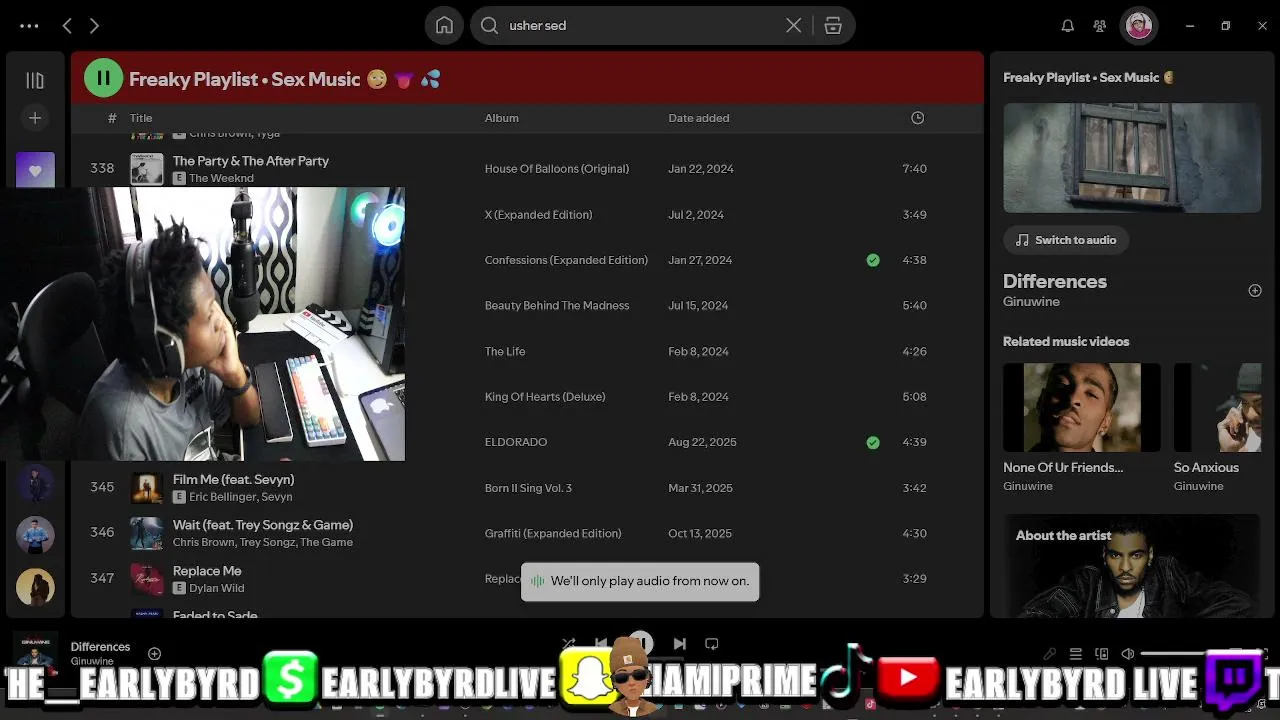Screen dimensions: 1280x720
Task: Go forward with the right arrow
Action: [94, 26]
